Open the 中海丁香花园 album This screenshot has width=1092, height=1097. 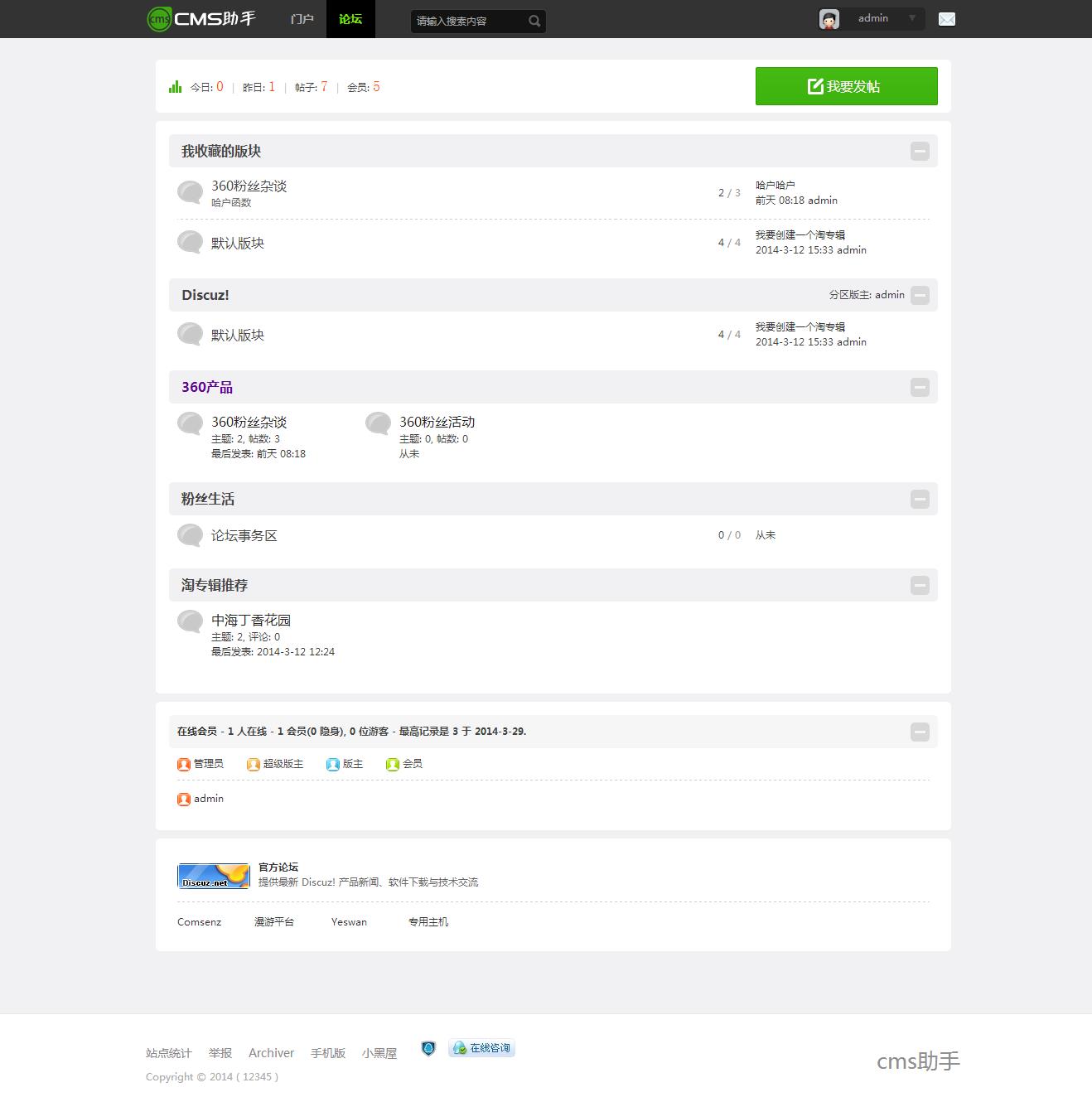[x=251, y=621]
